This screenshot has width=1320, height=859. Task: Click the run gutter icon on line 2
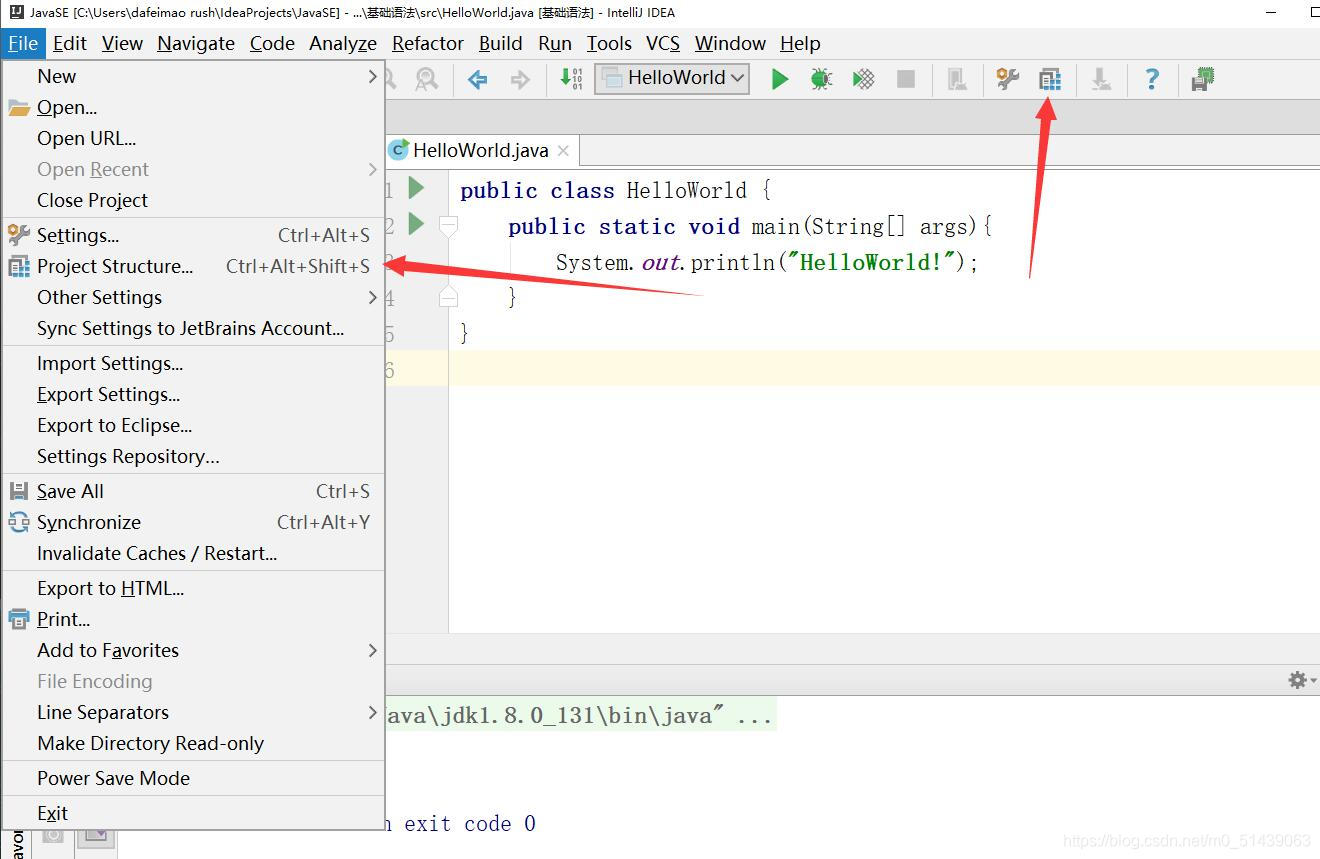[417, 223]
